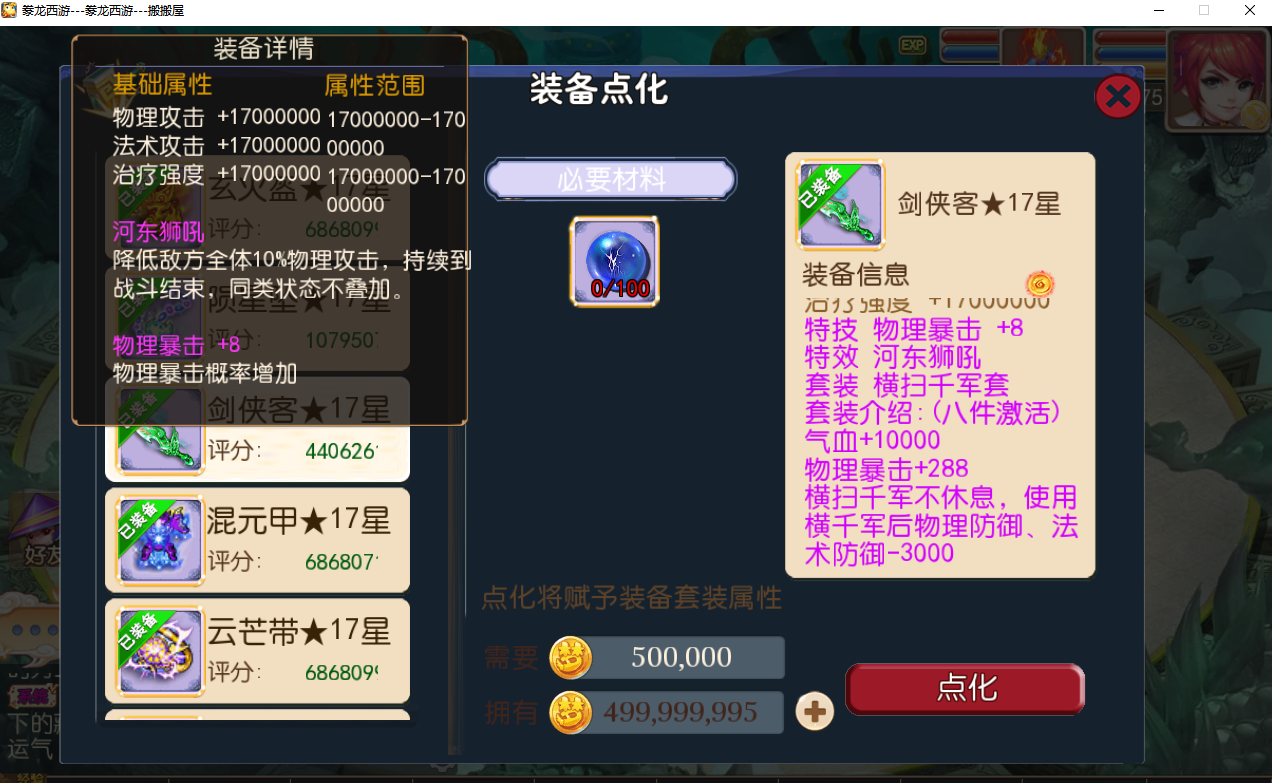Click the 混元甲 armor icon

point(161,541)
